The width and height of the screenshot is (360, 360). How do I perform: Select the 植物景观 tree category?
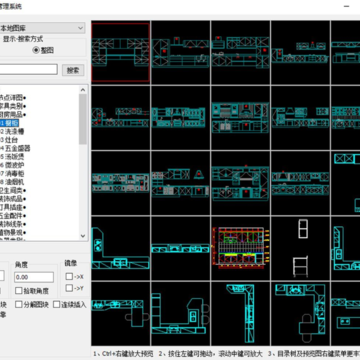pos(13,232)
